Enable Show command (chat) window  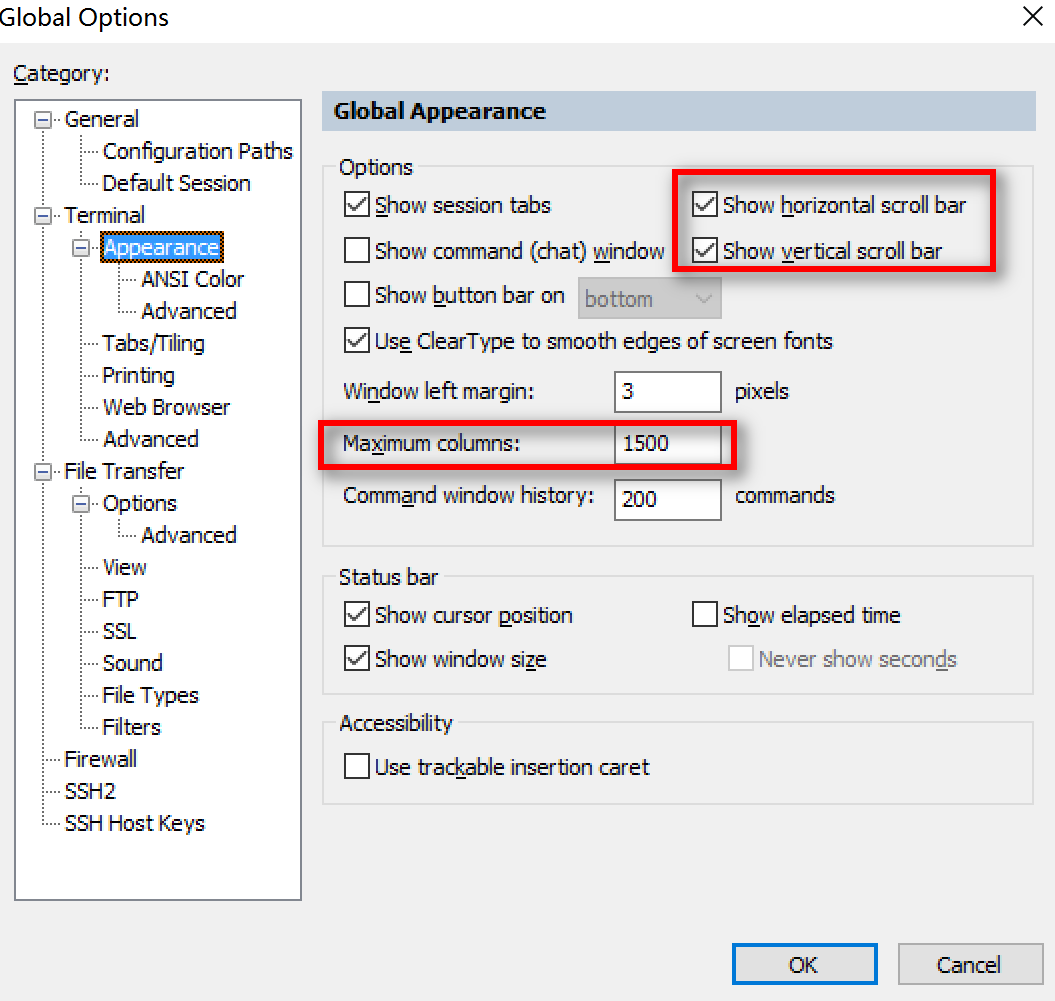pyautogui.click(x=357, y=250)
